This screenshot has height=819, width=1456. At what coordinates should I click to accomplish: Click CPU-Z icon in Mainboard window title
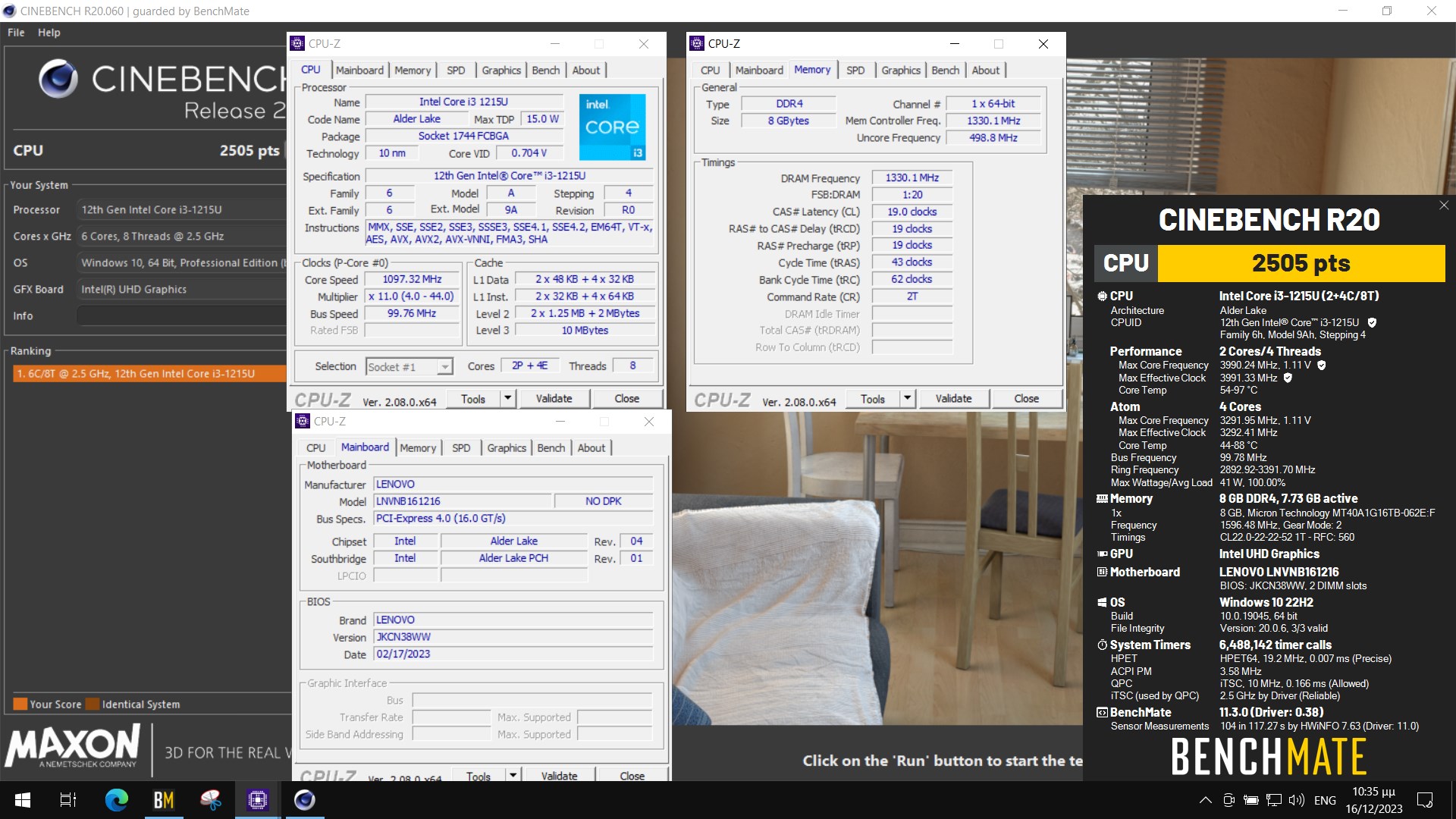click(303, 421)
